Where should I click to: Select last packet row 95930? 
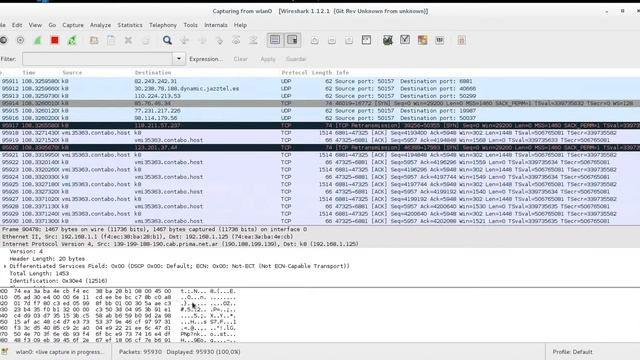click(320, 221)
